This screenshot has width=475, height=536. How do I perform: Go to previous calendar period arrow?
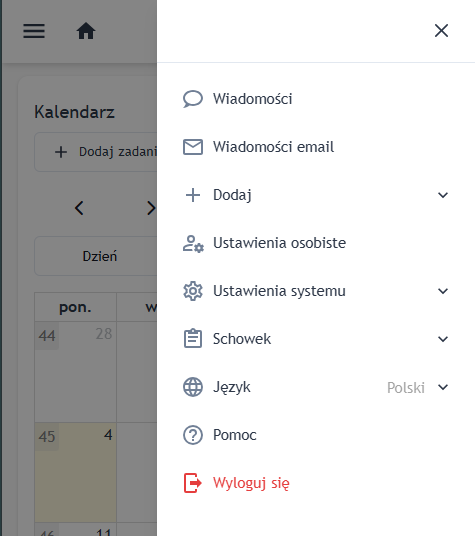click(79, 208)
